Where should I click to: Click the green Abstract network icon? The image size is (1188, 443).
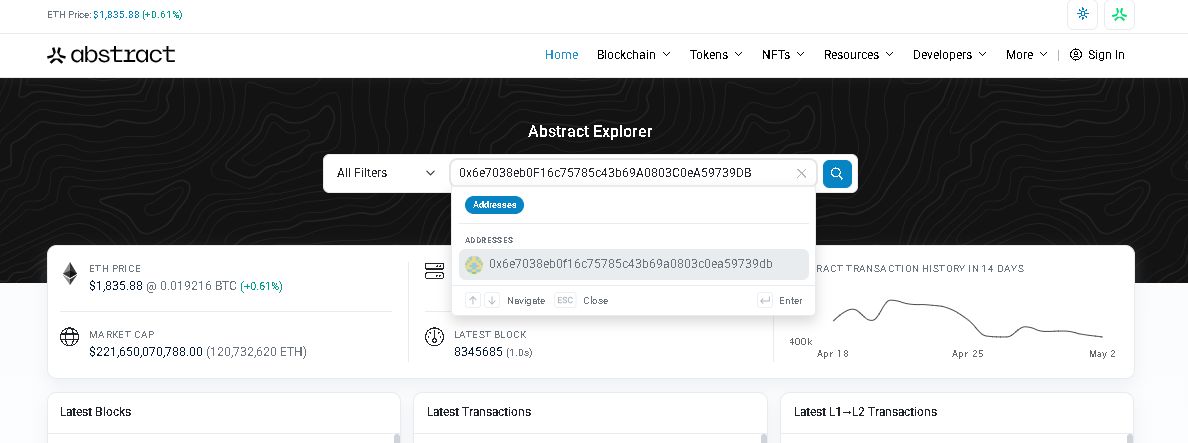pos(1119,14)
